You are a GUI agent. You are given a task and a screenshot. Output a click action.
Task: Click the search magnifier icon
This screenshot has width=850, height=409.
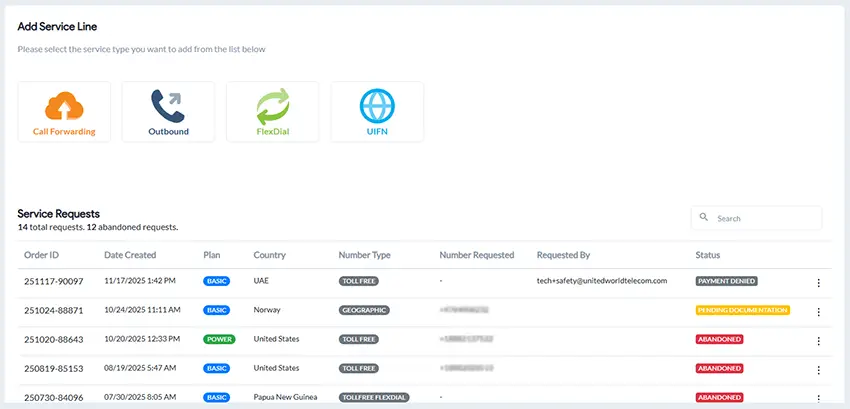(704, 217)
